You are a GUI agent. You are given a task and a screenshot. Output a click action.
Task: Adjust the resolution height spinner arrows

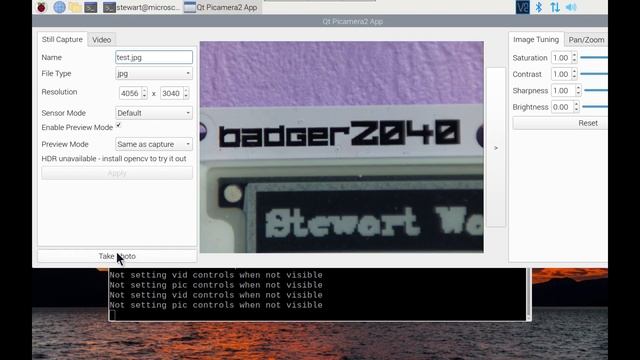tap(186, 93)
